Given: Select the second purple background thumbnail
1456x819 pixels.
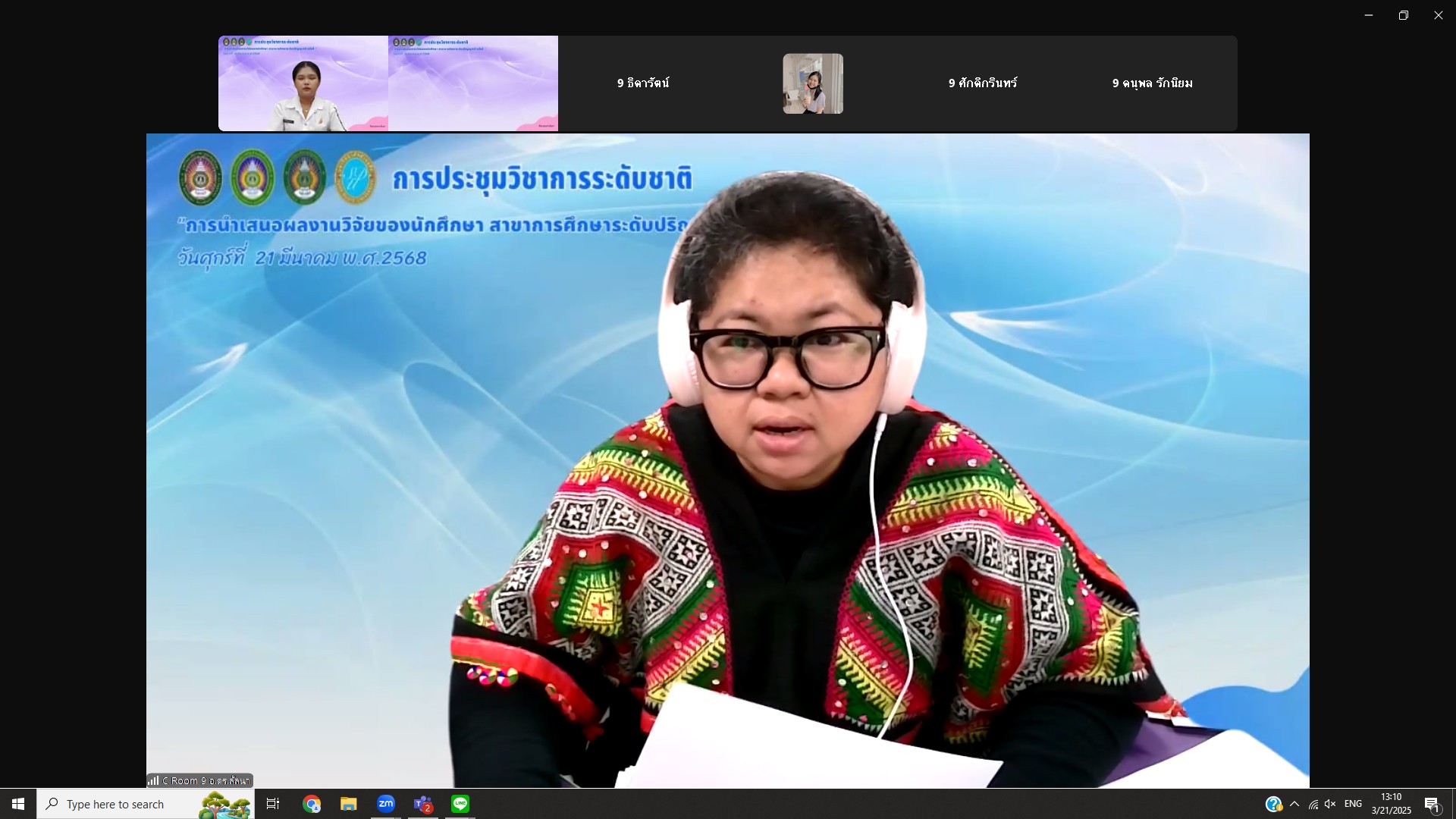Looking at the screenshot, I should pyautogui.click(x=473, y=83).
